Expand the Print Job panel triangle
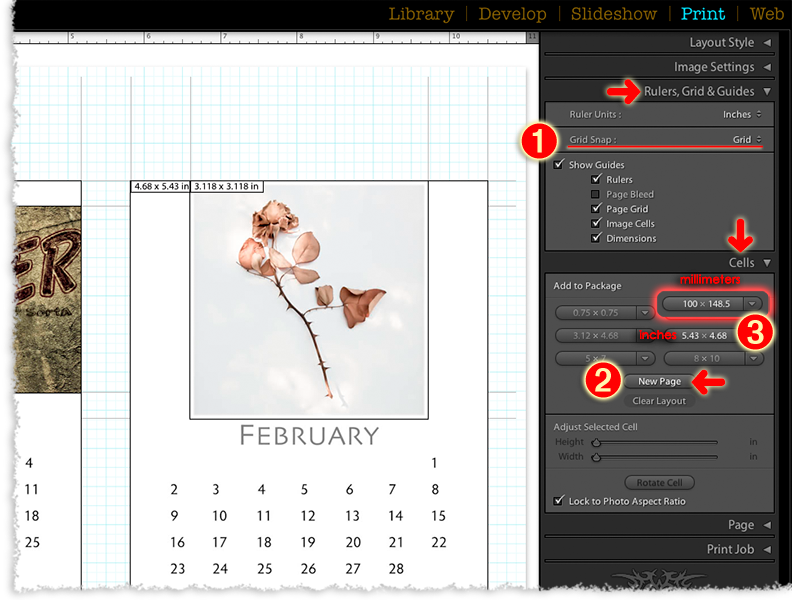 [x=767, y=549]
